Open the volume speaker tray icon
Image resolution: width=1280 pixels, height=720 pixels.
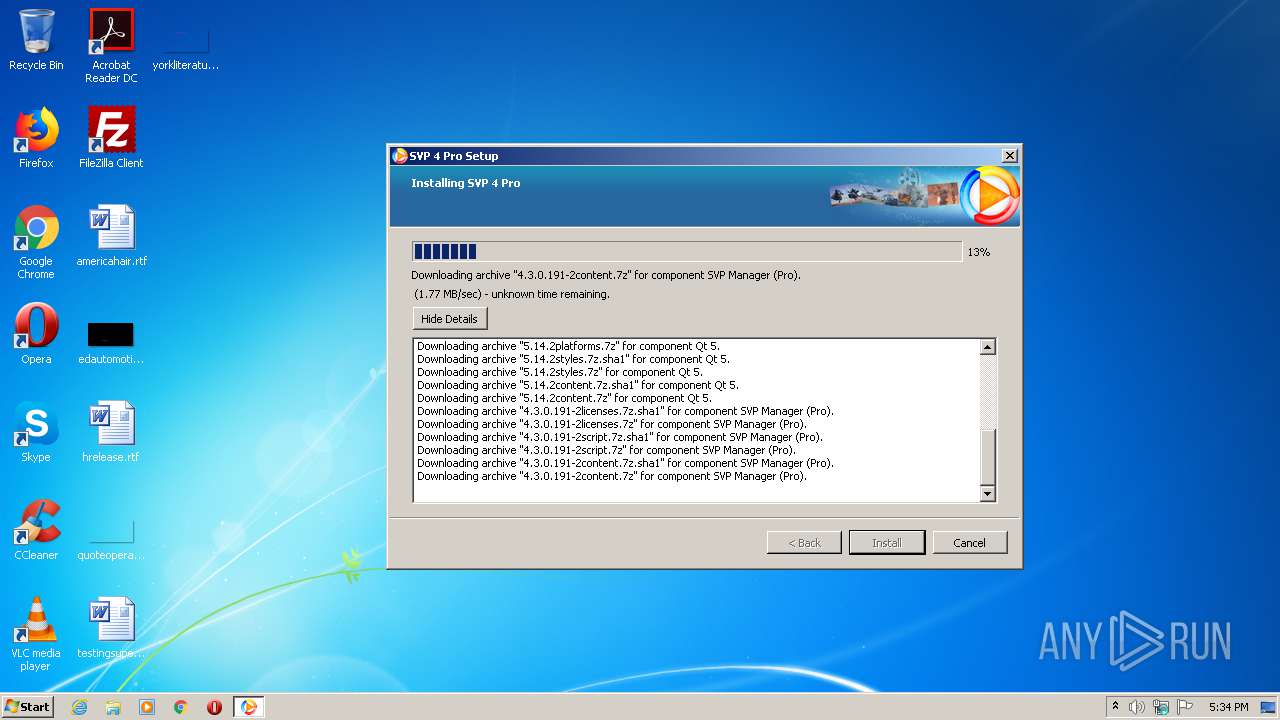pyautogui.click(x=1137, y=707)
